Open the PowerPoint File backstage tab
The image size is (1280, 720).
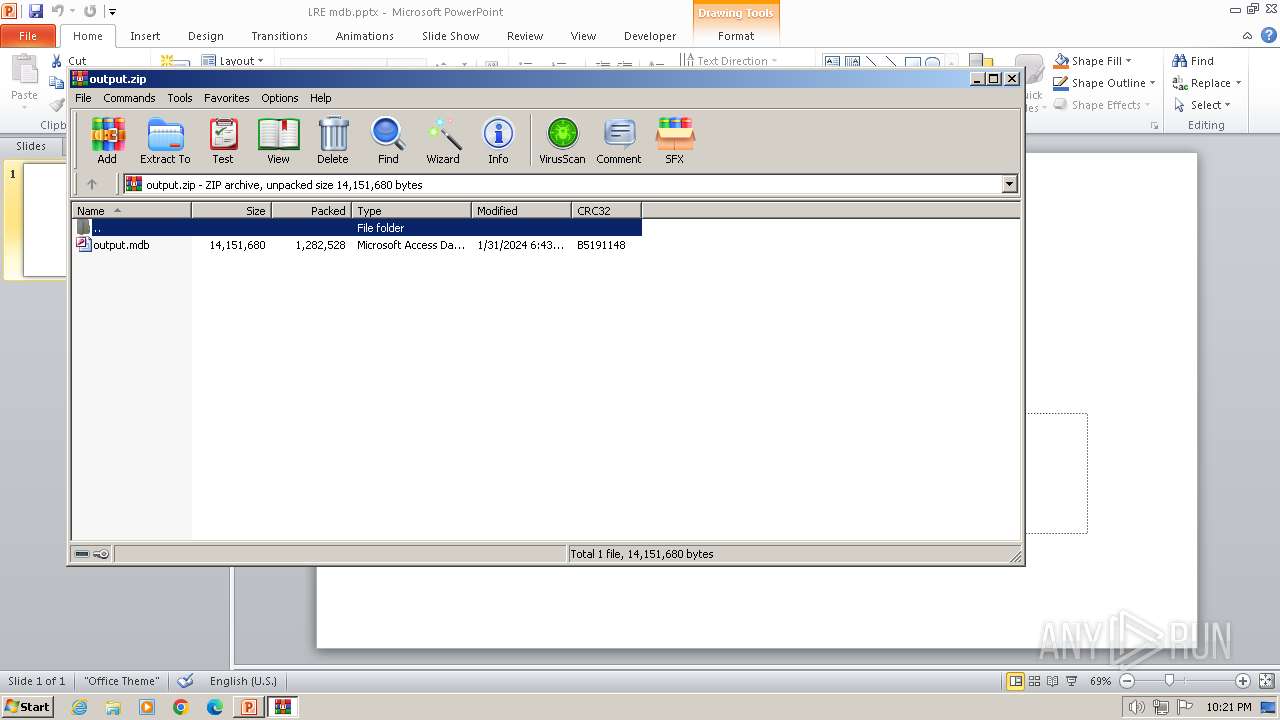28,36
